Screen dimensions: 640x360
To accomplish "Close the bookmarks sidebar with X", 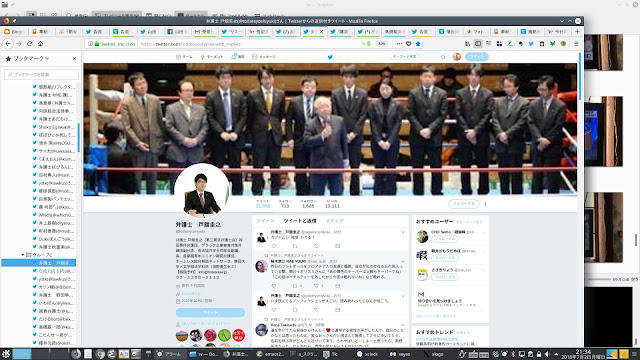I will click(74, 59).
